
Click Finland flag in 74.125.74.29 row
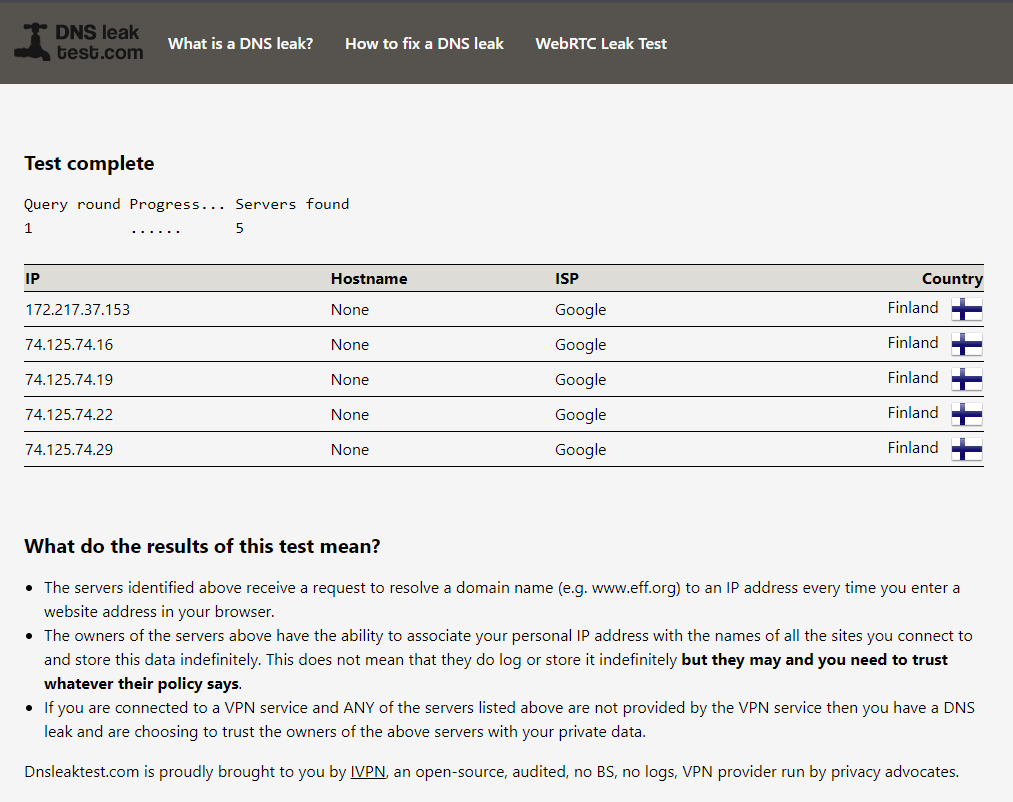coord(966,449)
